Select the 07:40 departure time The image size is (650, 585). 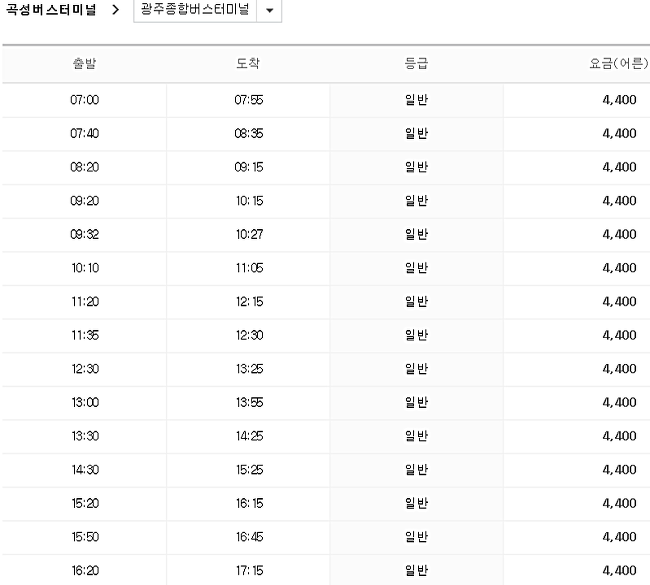(x=85, y=134)
